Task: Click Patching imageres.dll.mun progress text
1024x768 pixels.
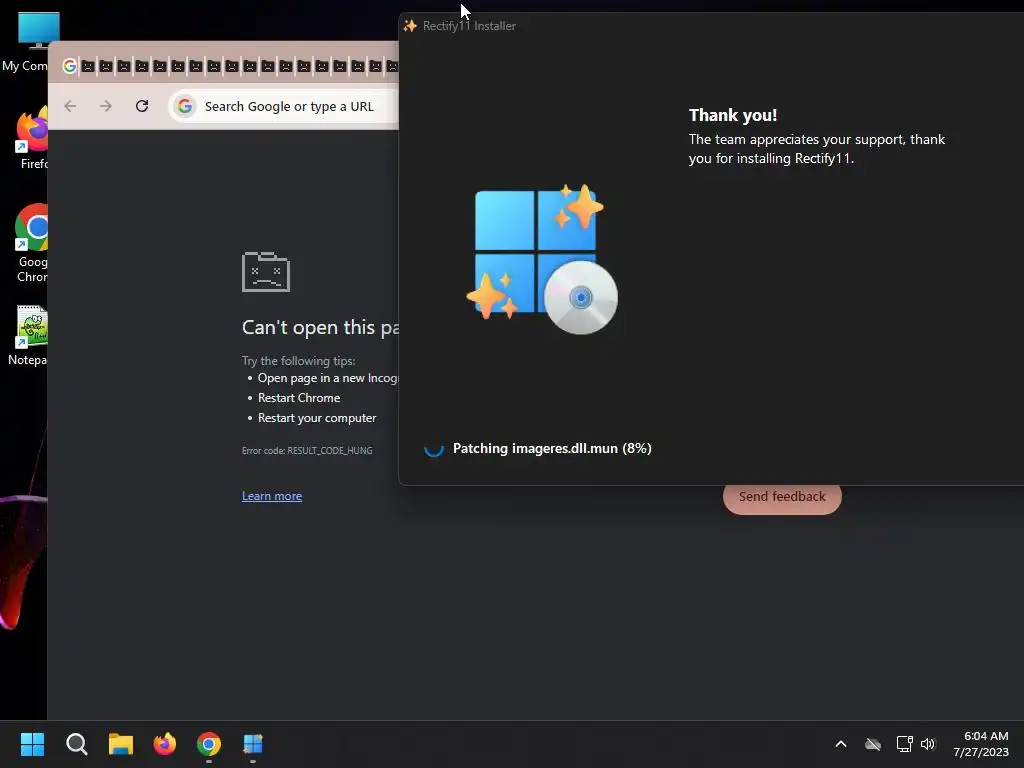Action: point(552,449)
